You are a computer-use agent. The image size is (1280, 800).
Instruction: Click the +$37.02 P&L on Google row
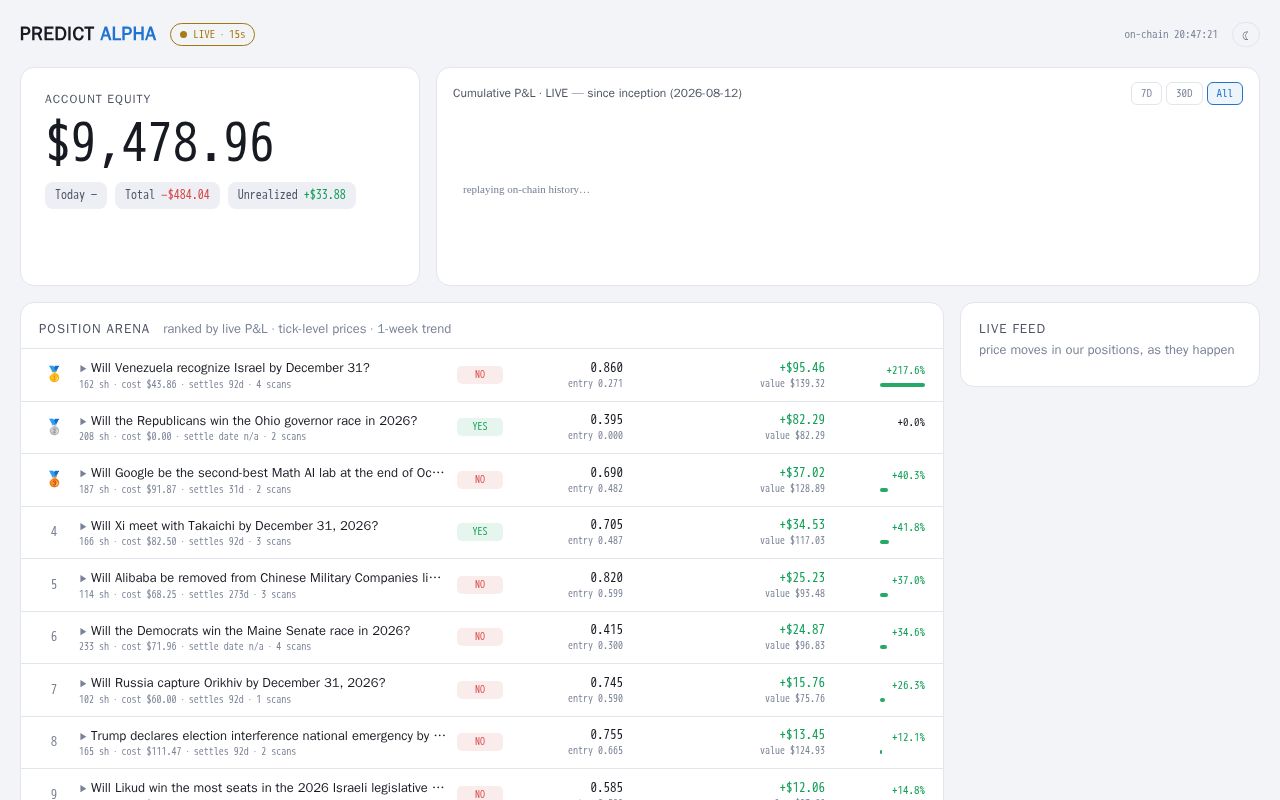click(802, 473)
